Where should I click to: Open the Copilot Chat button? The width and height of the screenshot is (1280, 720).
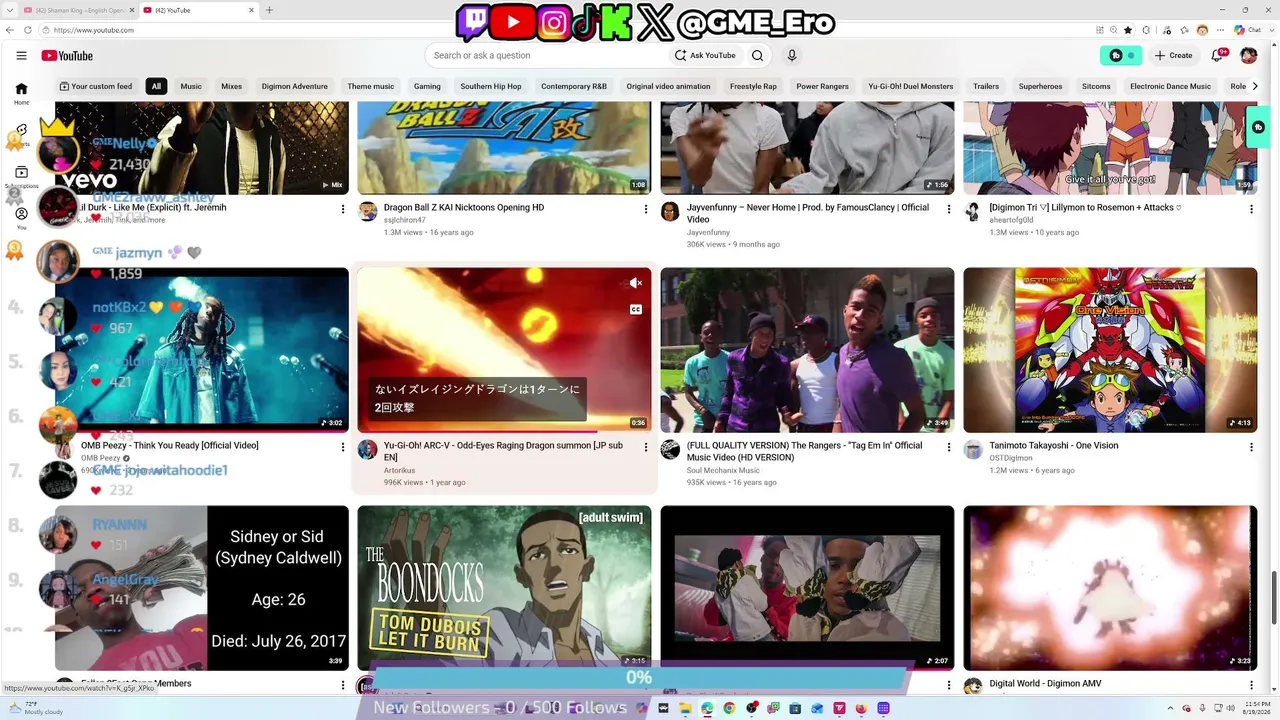point(1246,30)
